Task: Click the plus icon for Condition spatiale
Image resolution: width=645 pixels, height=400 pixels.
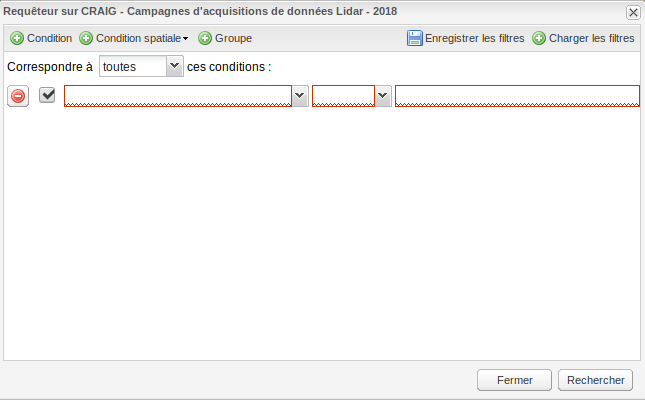Action: click(x=86, y=38)
